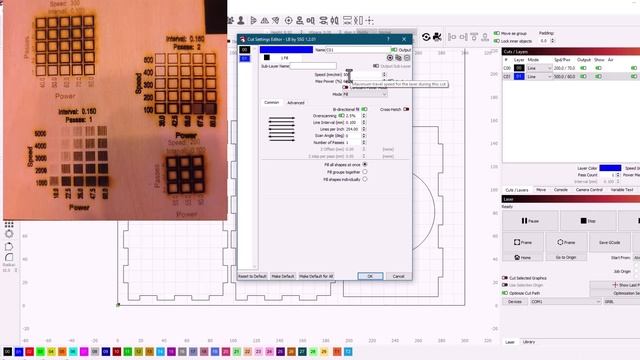Click the circular array gear icon
Viewport: 640px width, 360px height.
coord(9,234)
